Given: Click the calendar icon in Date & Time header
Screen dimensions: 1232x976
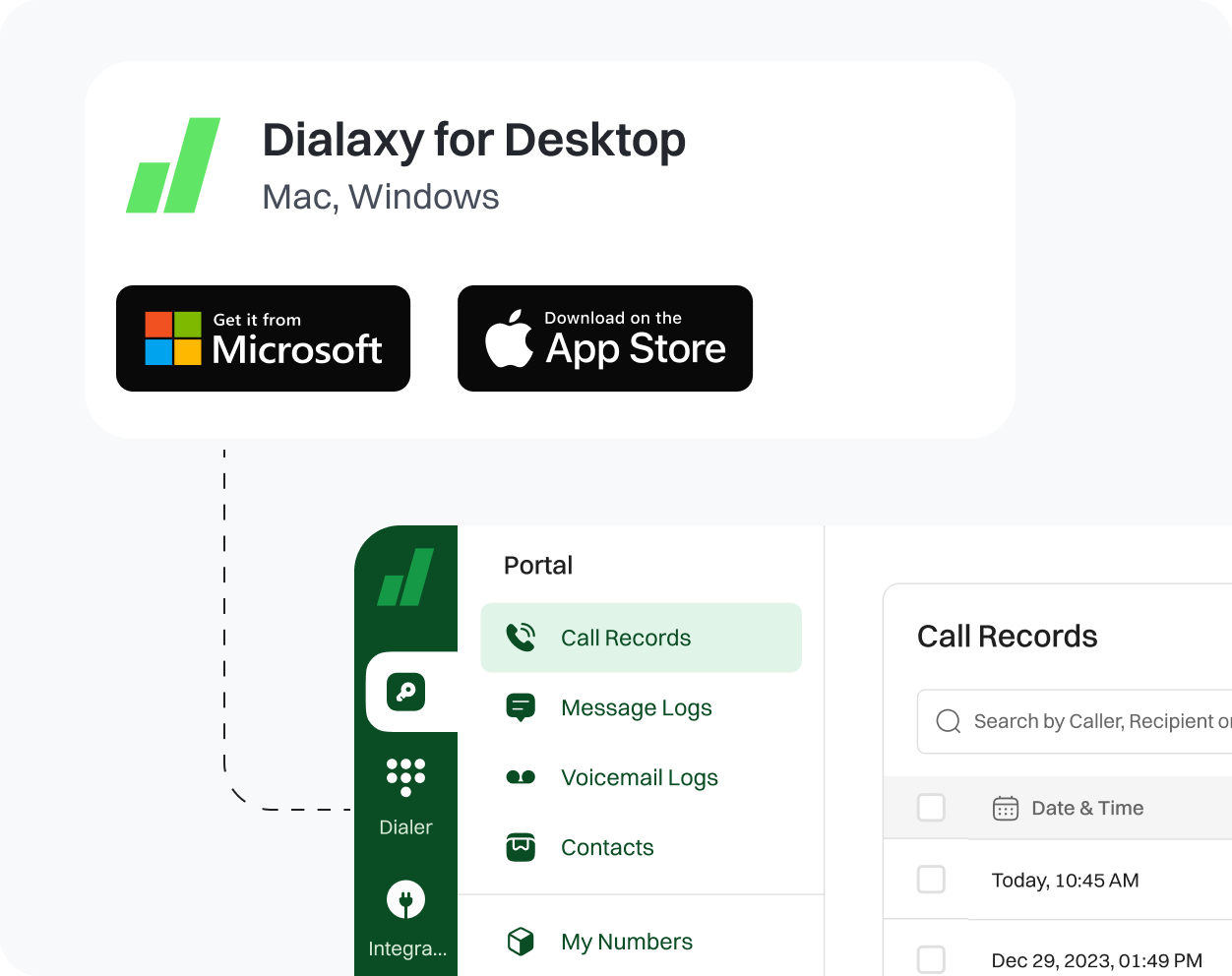Looking at the screenshot, I should 1005,808.
